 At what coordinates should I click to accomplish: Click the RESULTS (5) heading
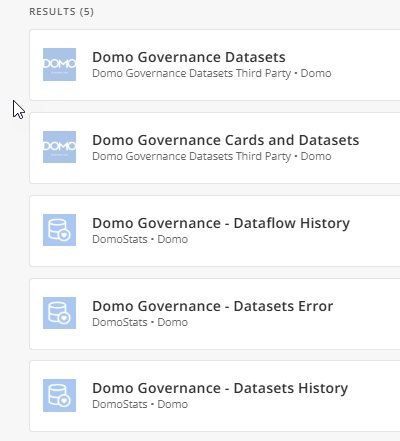(61, 12)
